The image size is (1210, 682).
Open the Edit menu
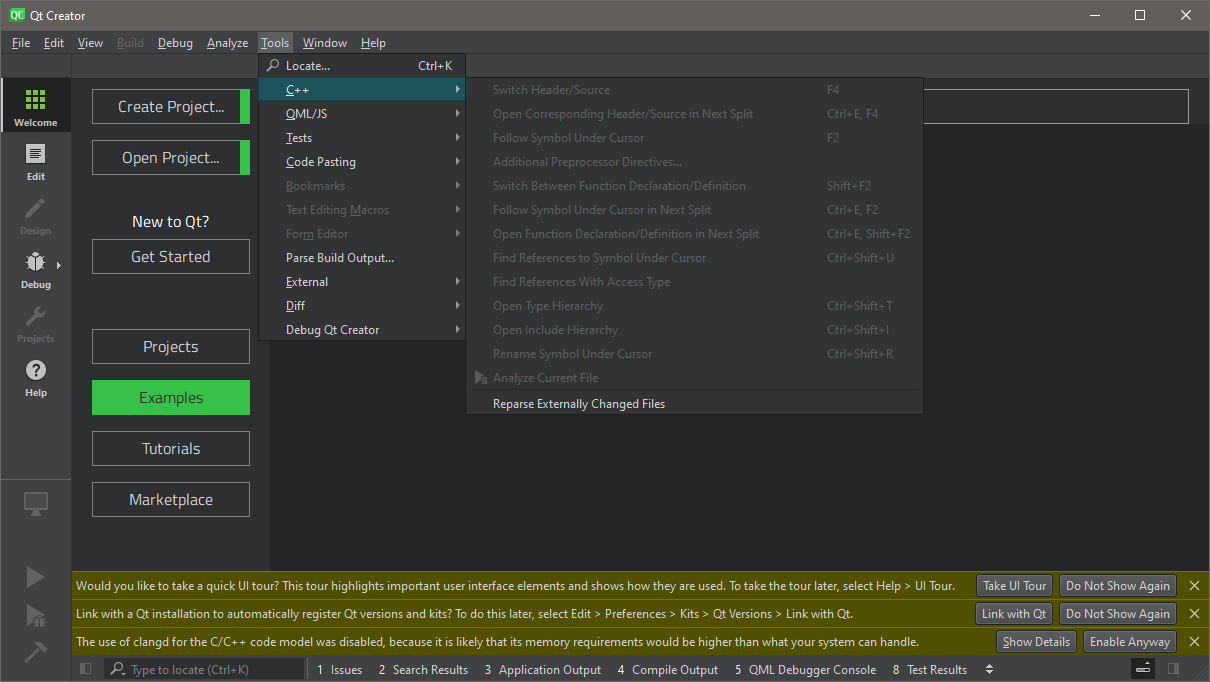click(54, 43)
